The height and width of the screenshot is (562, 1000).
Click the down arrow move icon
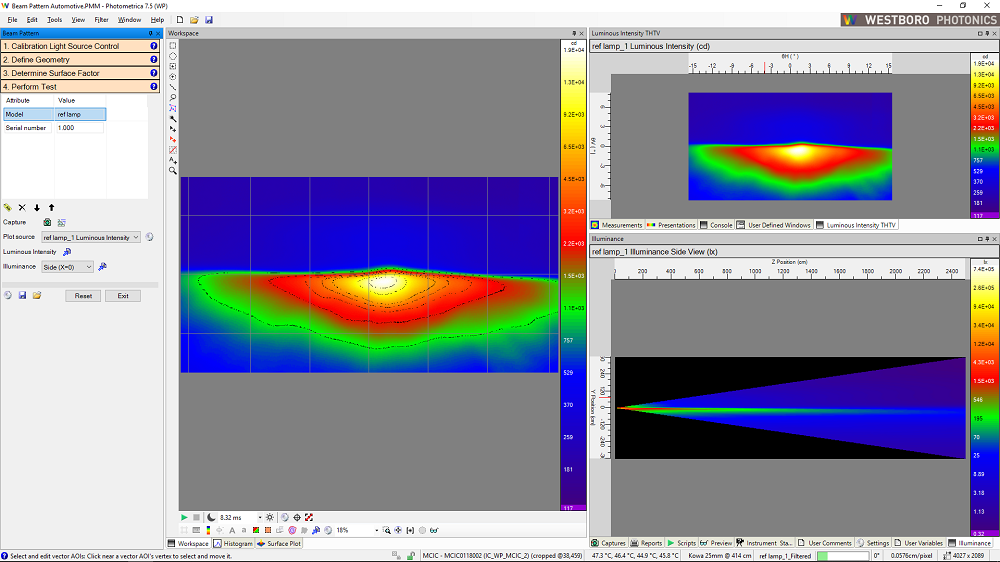point(37,207)
